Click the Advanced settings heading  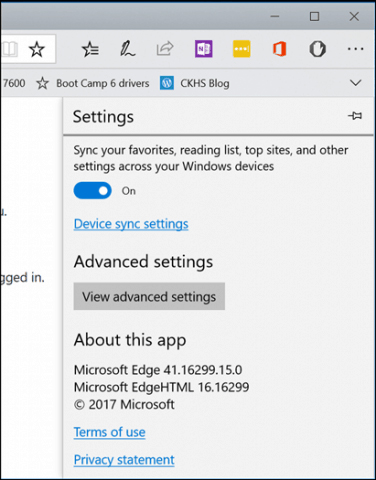click(x=143, y=262)
